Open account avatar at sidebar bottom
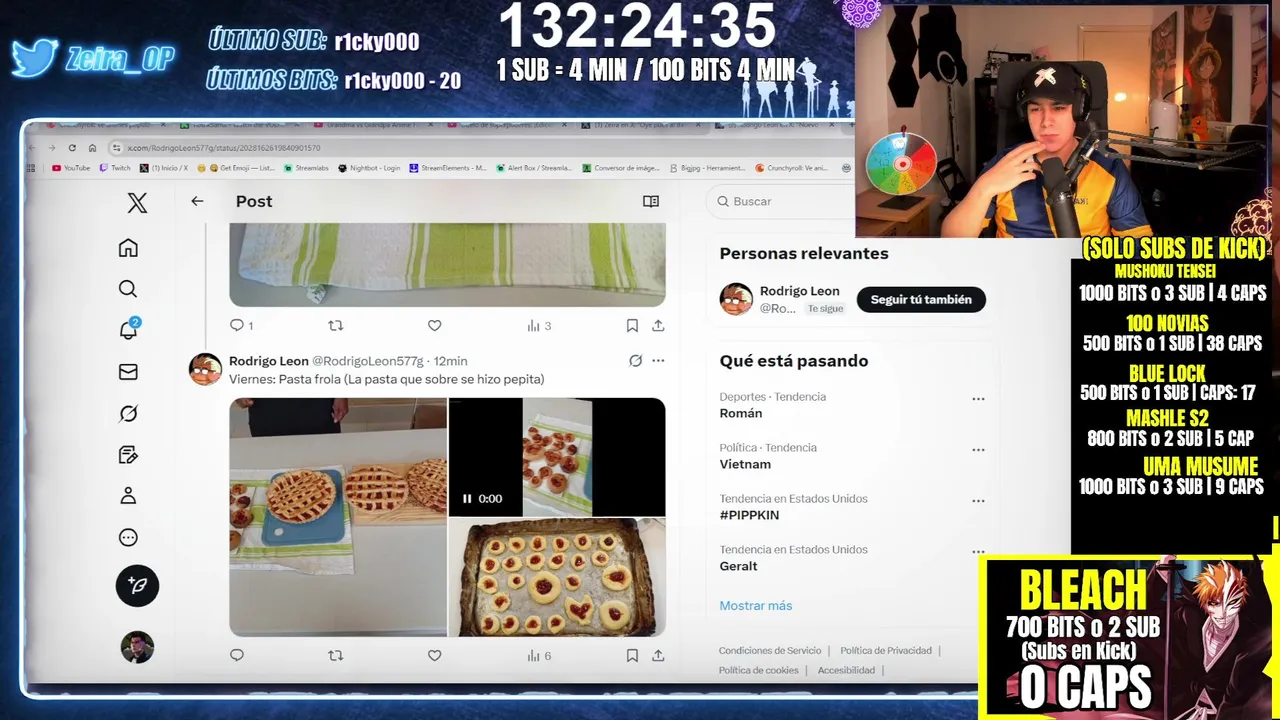 pyautogui.click(x=137, y=647)
